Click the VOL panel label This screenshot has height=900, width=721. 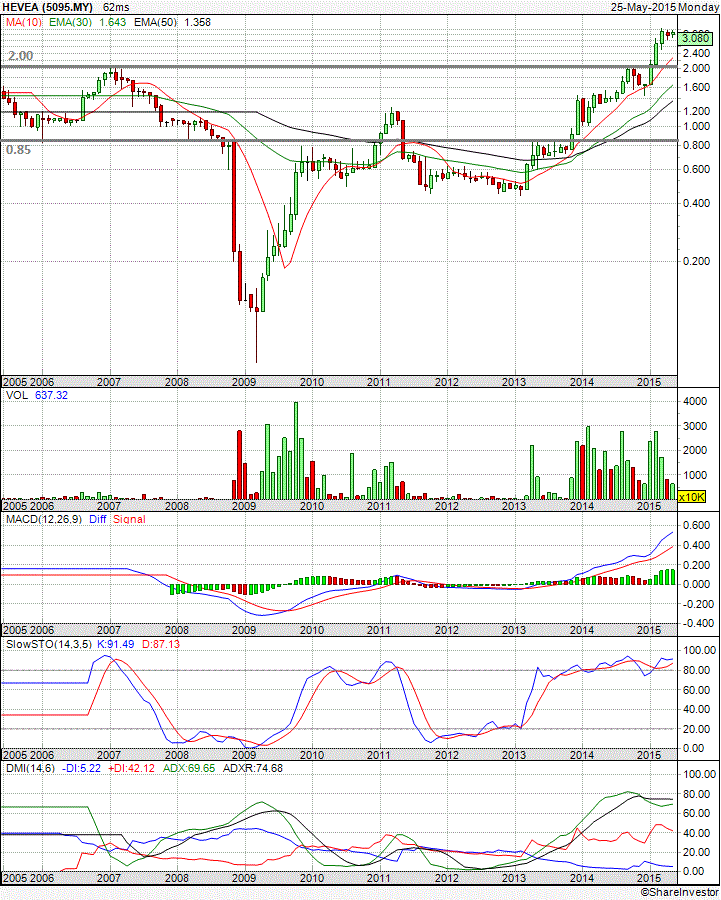point(17,395)
